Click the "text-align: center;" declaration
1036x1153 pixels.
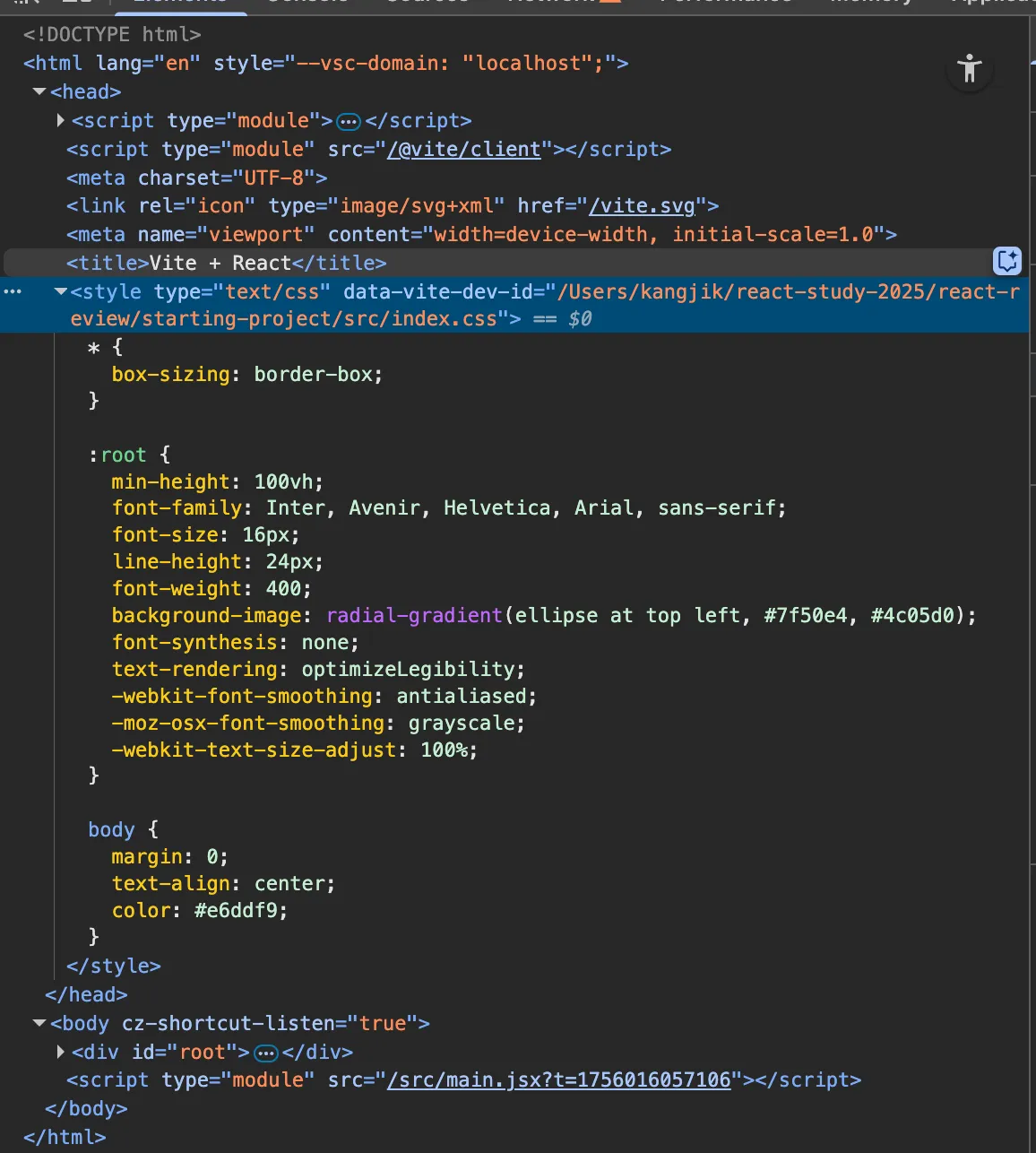[x=223, y=883]
